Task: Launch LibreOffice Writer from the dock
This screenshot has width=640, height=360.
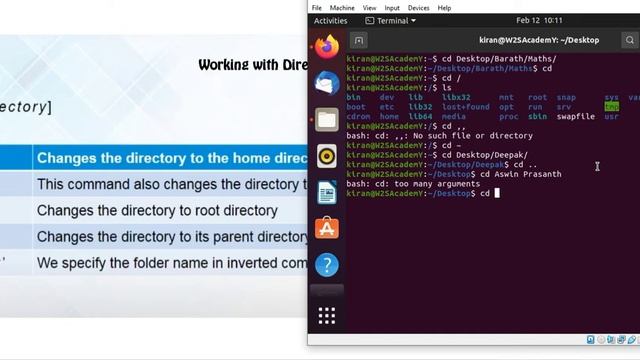Action: pyautogui.click(x=327, y=192)
